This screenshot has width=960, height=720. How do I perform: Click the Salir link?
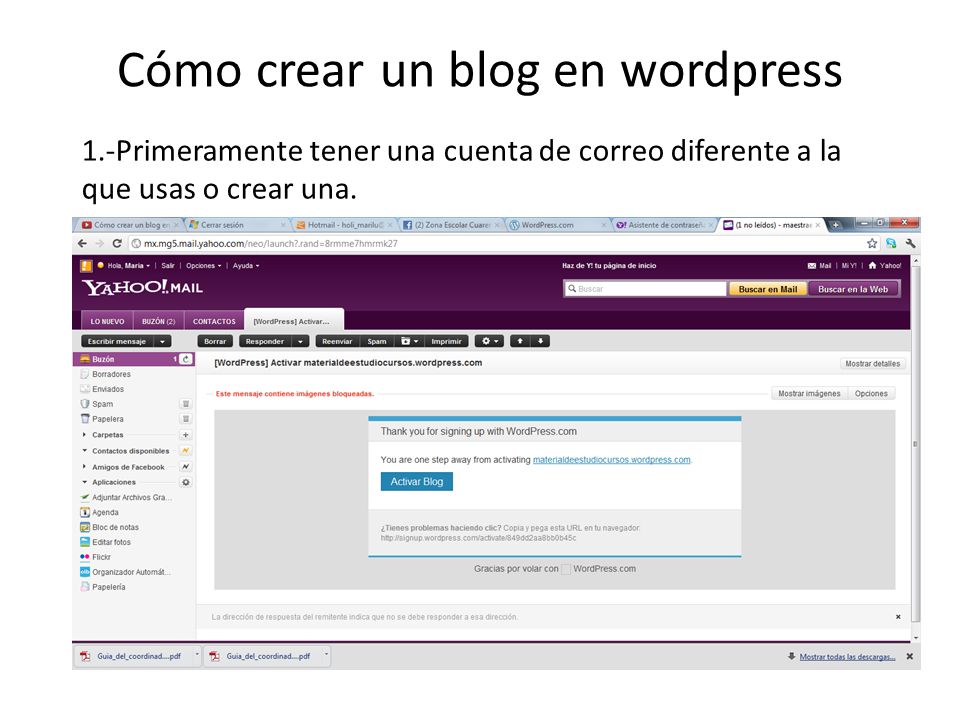pyautogui.click(x=168, y=266)
